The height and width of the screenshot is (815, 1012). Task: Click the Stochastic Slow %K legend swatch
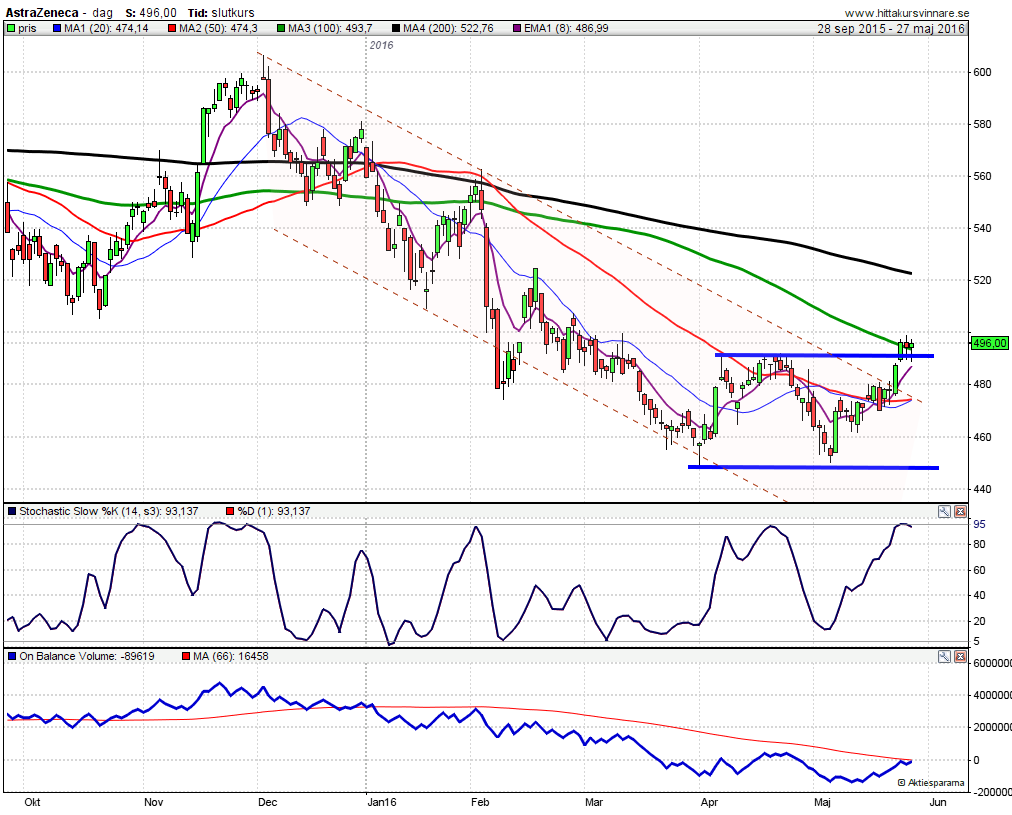[x=12, y=512]
